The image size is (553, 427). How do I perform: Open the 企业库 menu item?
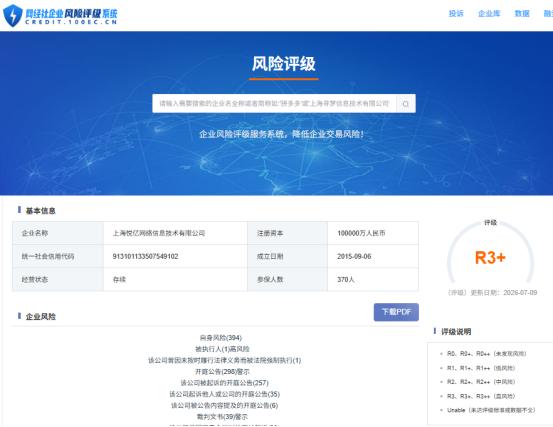point(489,14)
